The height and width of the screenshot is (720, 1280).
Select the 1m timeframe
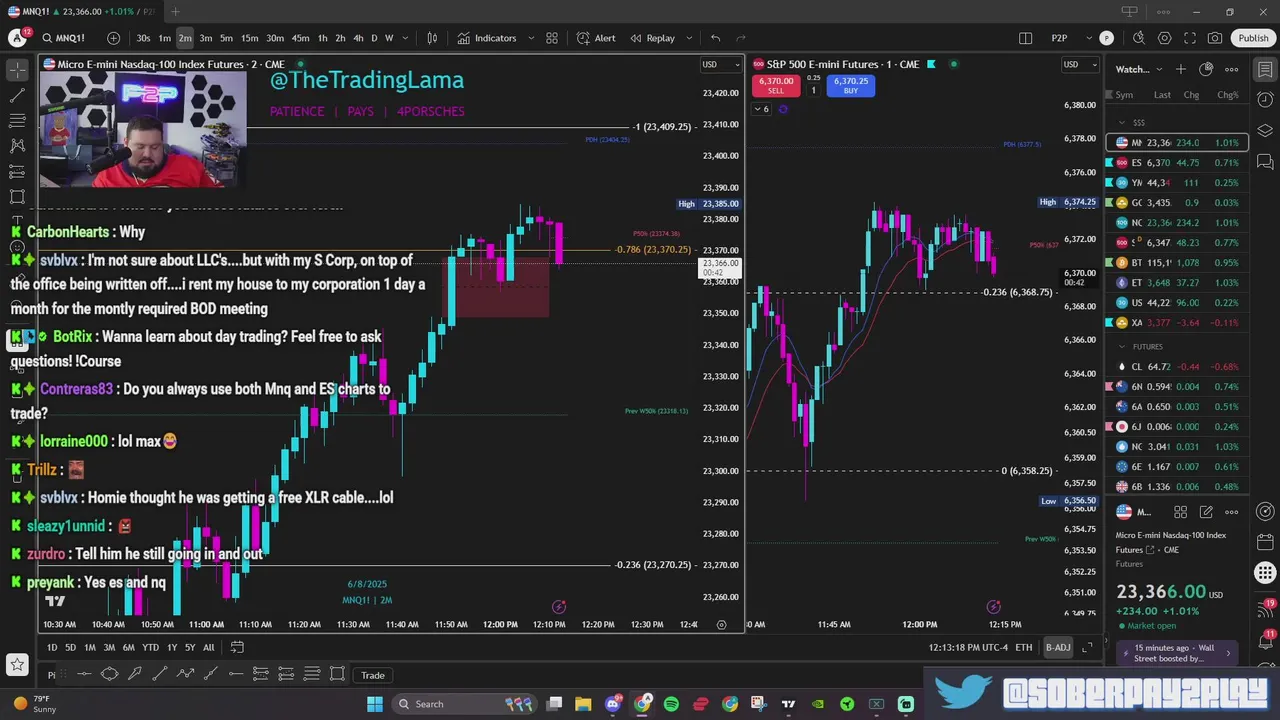point(164,38)
